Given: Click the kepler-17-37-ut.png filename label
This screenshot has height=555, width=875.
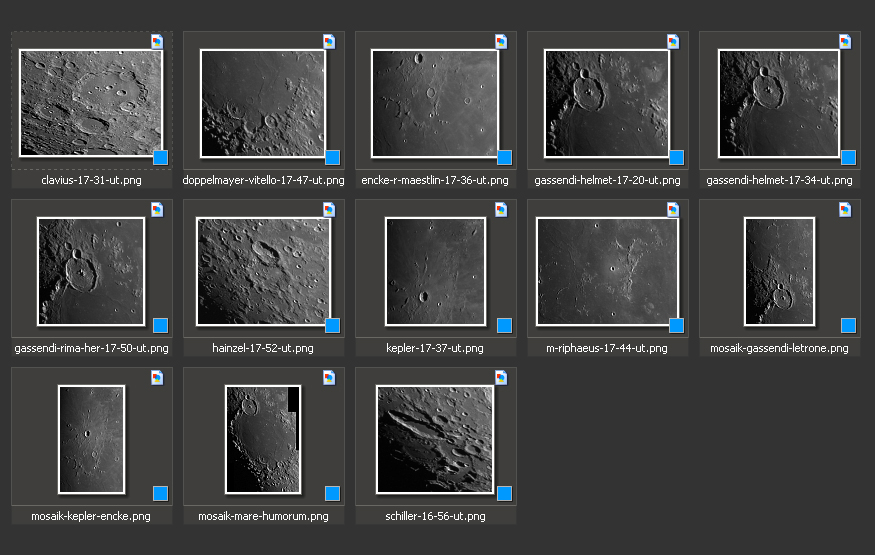Looking at the screenshot, I should tap(435, 348).
